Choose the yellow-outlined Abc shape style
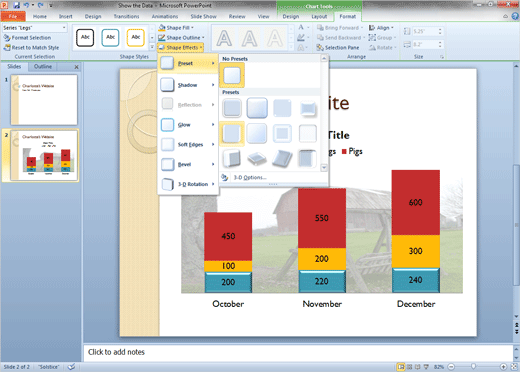This screenshot has height=372, width=520. [x=135, y=37]
